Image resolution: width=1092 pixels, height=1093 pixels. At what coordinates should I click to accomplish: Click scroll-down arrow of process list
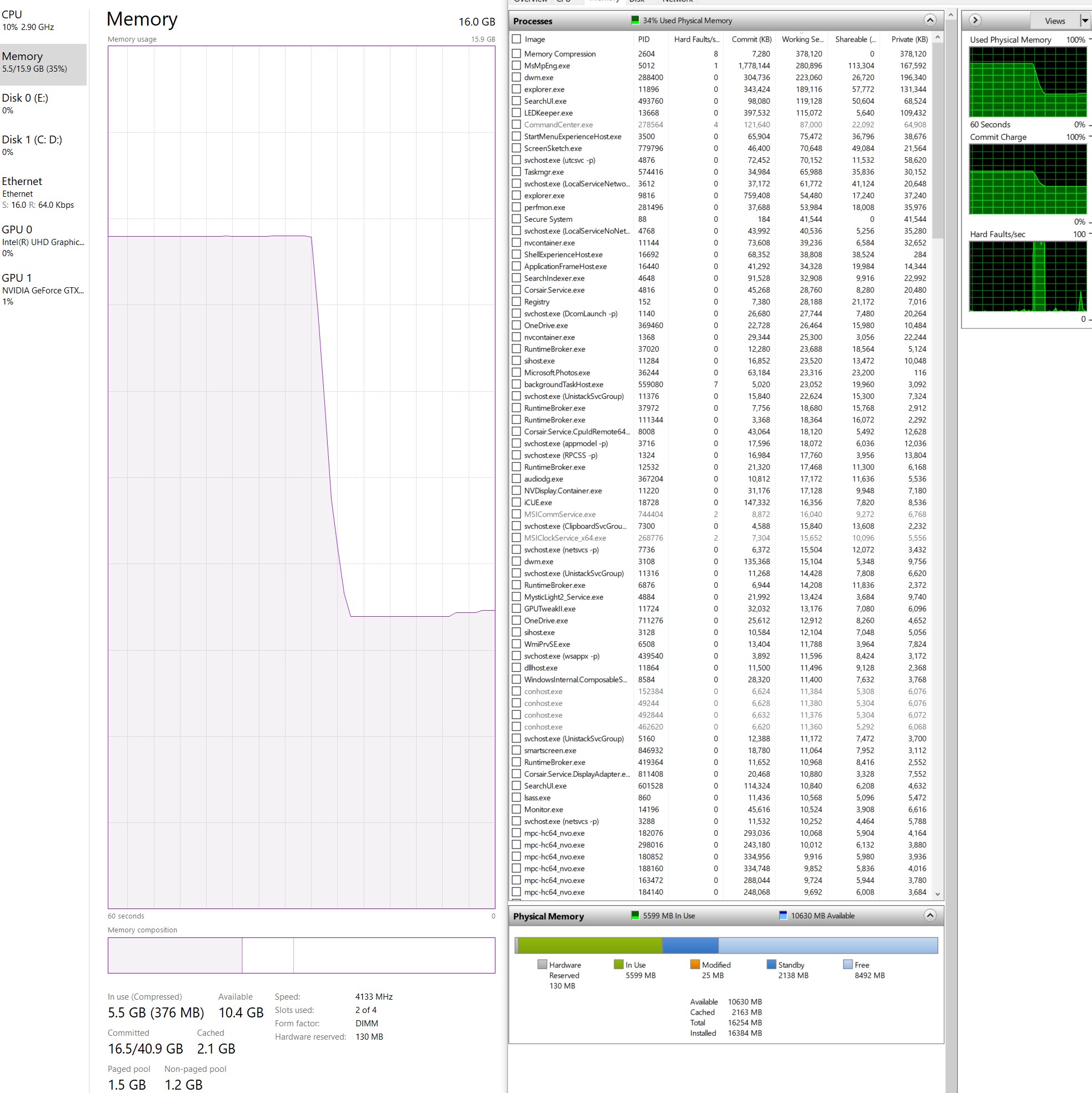pos(938,894)
